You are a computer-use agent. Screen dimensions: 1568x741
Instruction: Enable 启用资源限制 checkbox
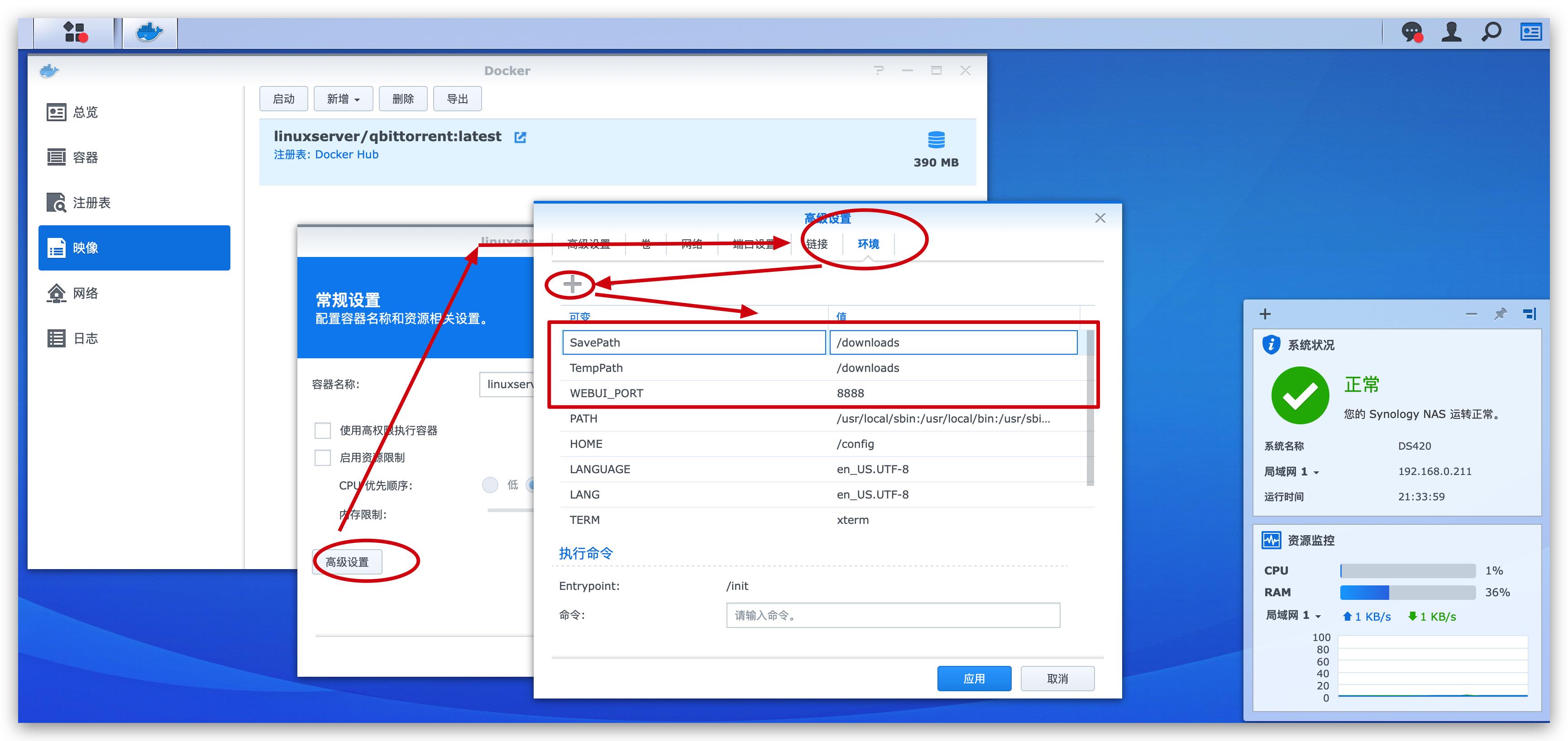(323, 457)
